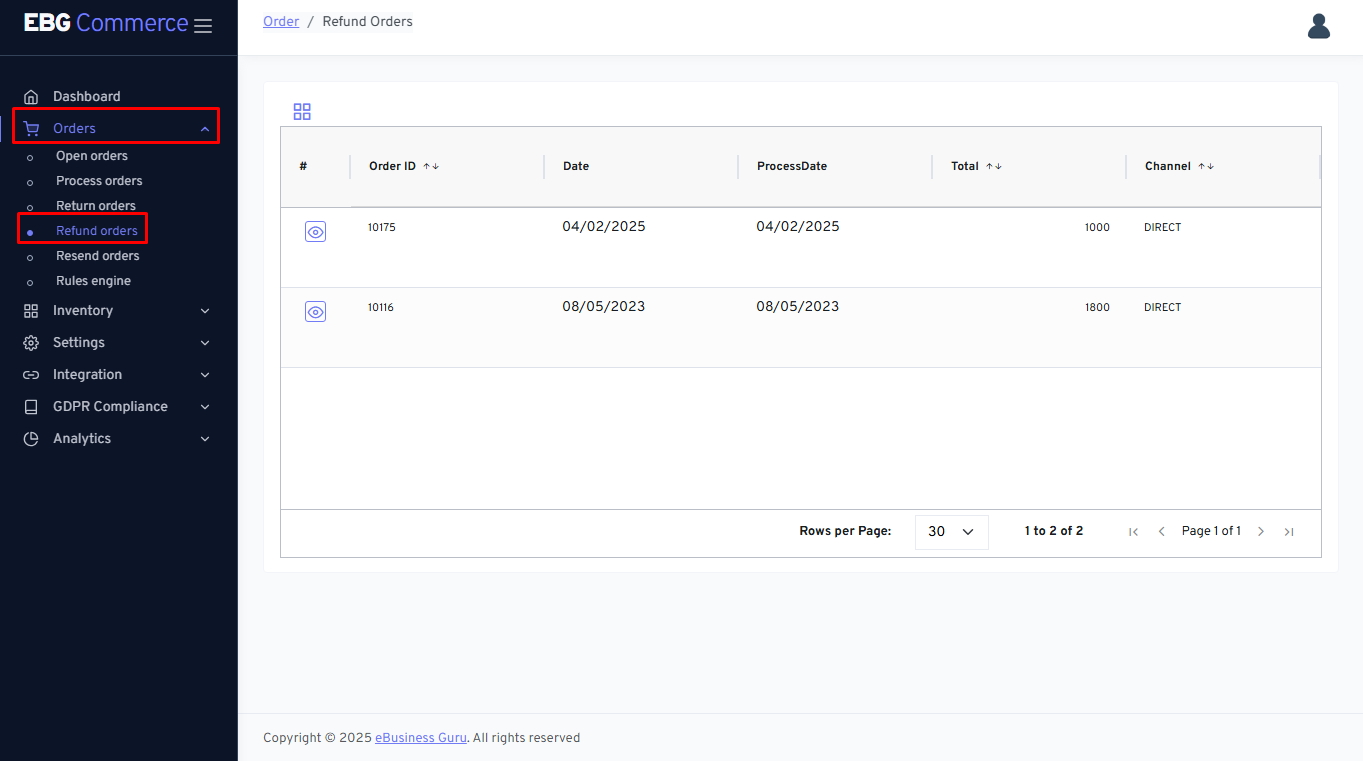Click the GDPR Compliance book icon
The height and width of the screenshot is (761, 1363).
pos(31,407)
